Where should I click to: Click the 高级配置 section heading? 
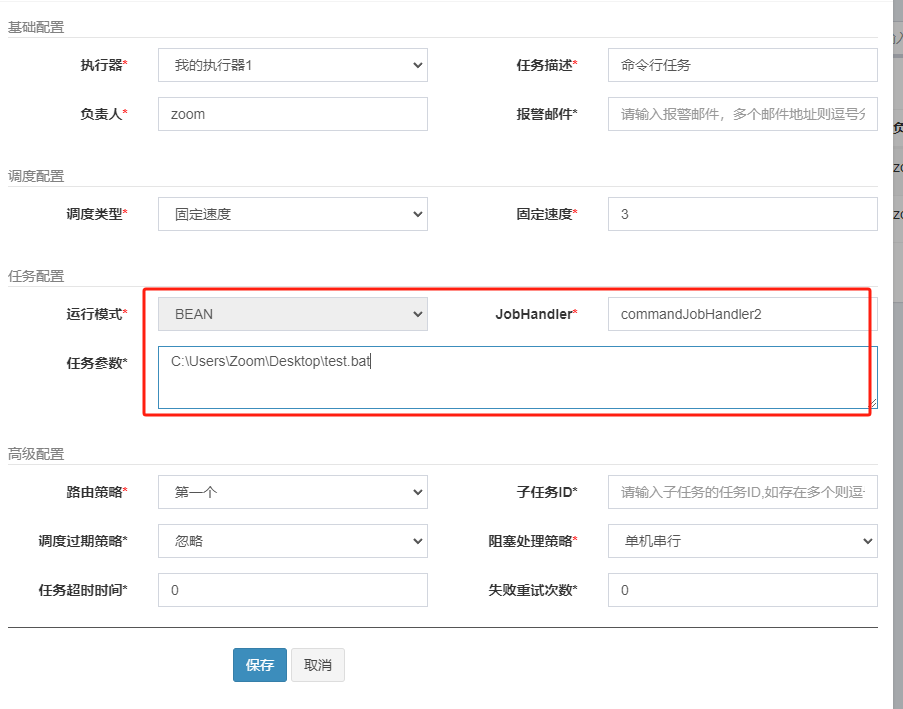(x=36, y=454)
